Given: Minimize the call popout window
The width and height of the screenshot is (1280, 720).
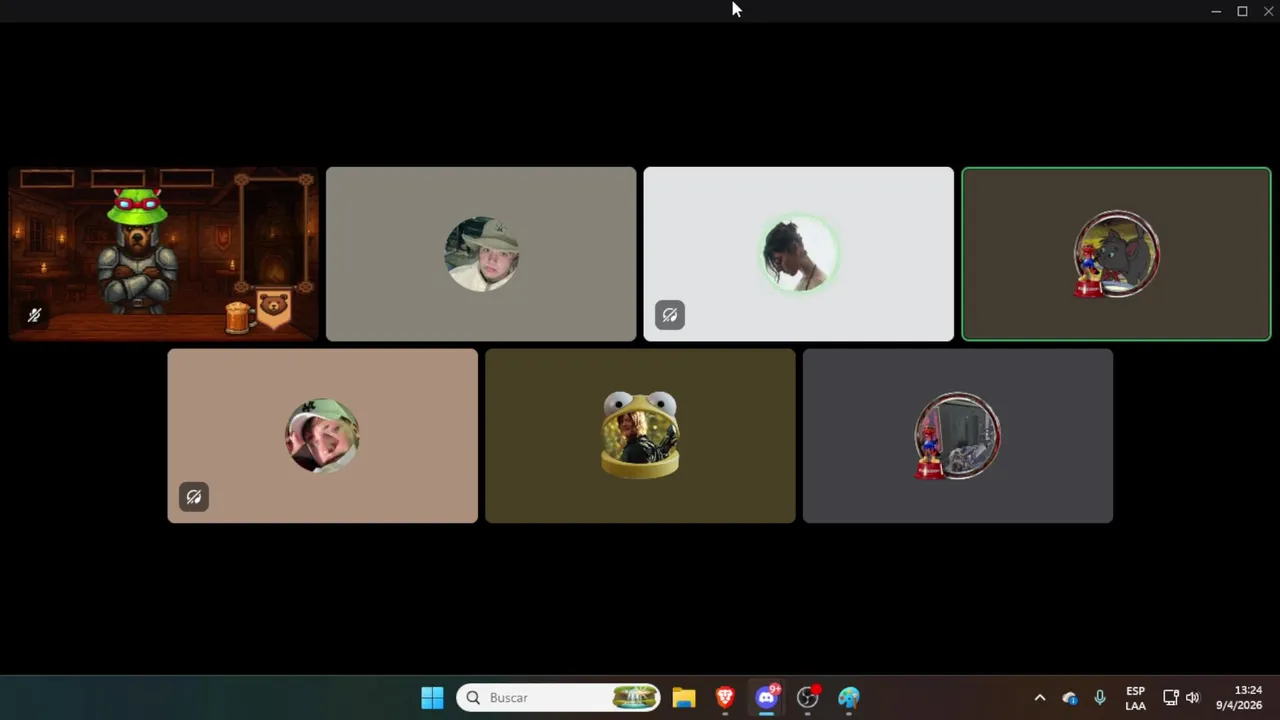Looking at the screenshot, I should pos(1216,11).
